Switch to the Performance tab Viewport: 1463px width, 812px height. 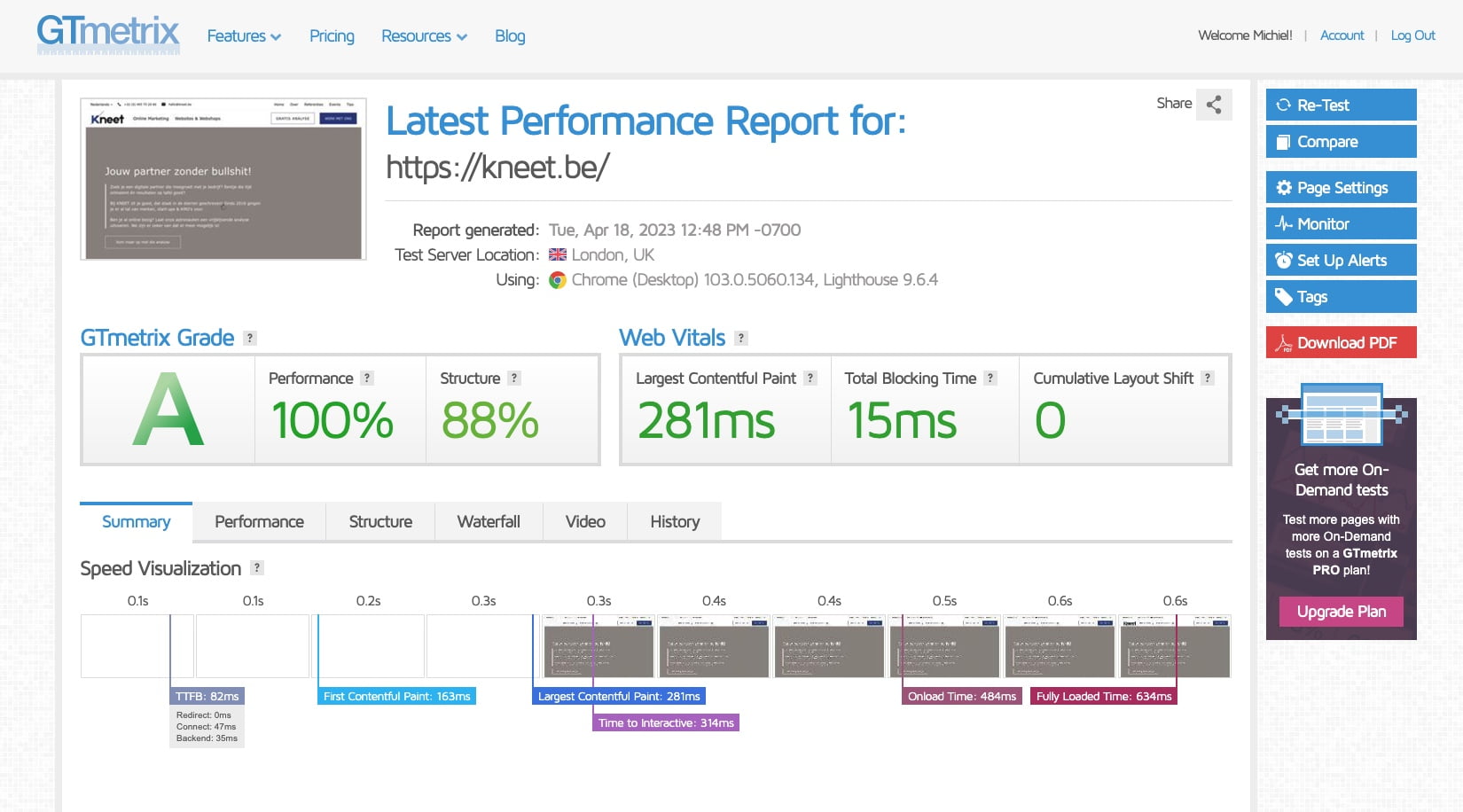(x=259, y=522)
